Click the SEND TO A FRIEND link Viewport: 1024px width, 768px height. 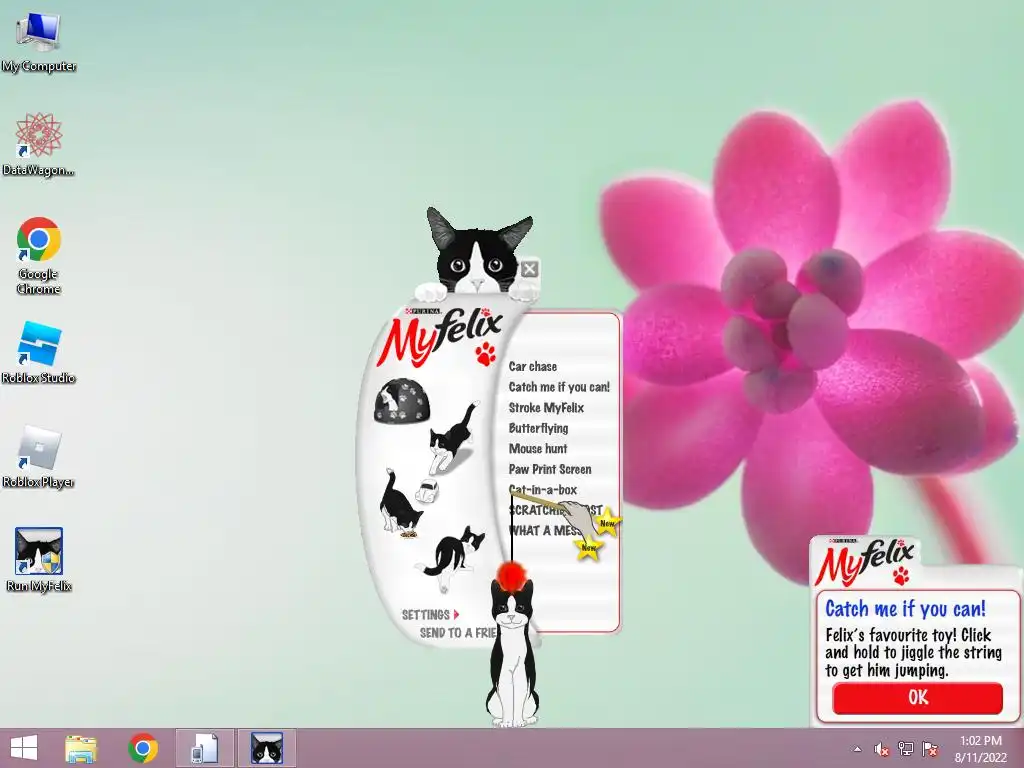pos(458,633)
